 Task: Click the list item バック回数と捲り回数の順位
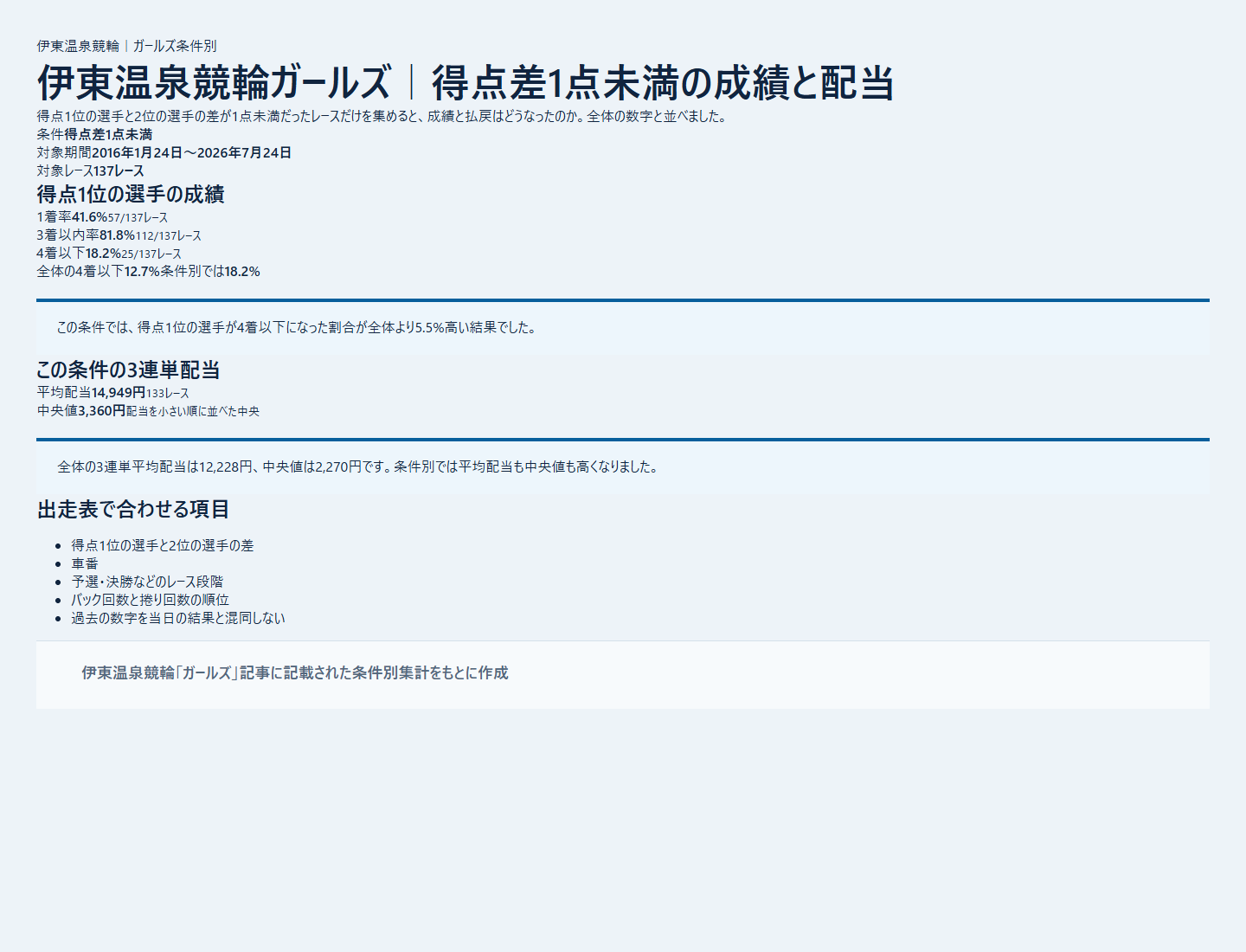click(x=151, y=600)
